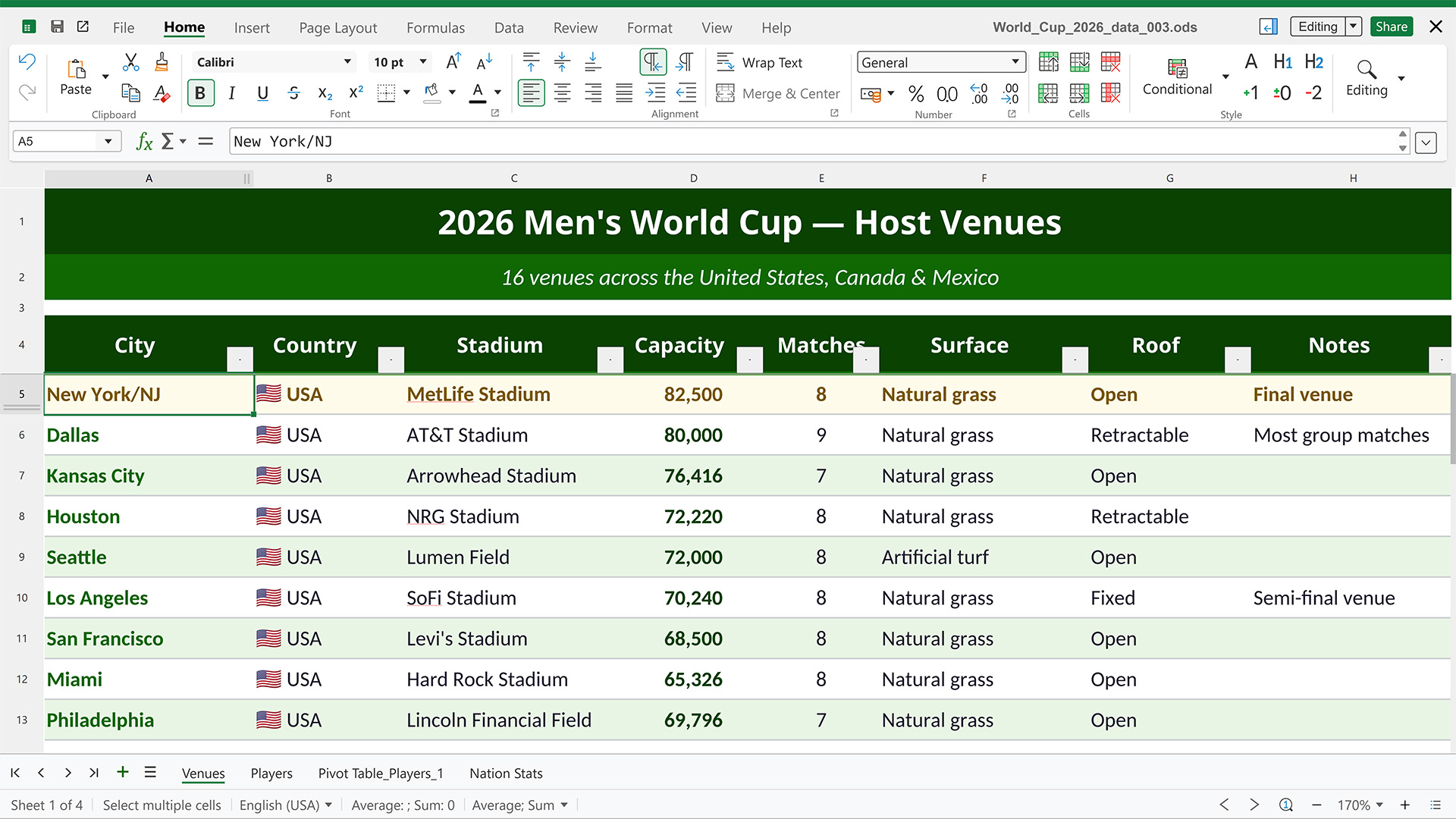This screenshot has width=1456, height=819.
Task: Click the Increase Indent icon
Action: click(655, 93)
